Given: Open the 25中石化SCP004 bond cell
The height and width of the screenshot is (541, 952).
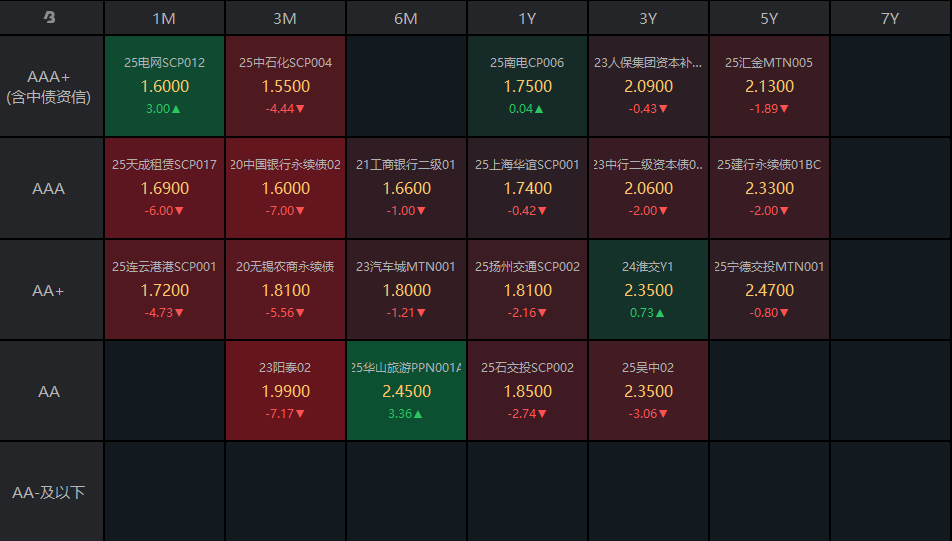Looking at the screenshot, I should pyautogui.click(x=285, y=86).
